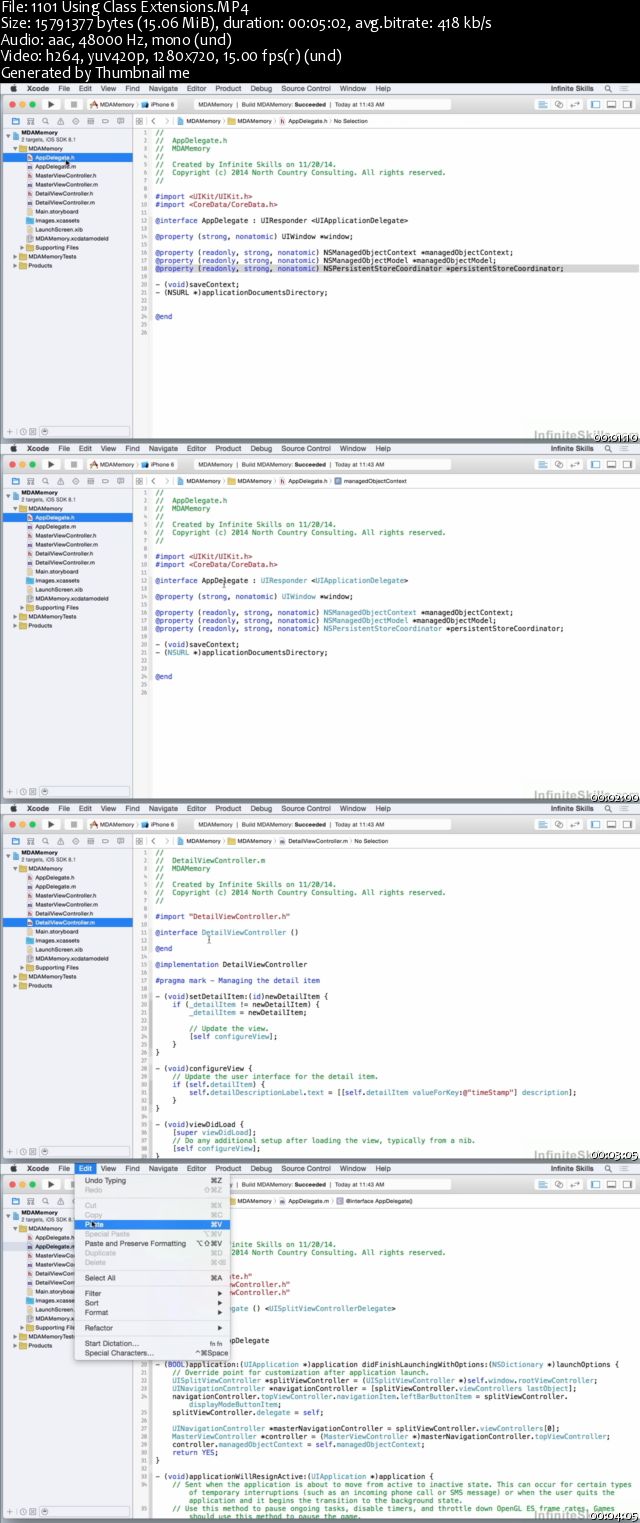This screenshot has height=1523, width=640.
Task: Toggle debug area button in first frame toolbar
Action: tap(611, 104)
